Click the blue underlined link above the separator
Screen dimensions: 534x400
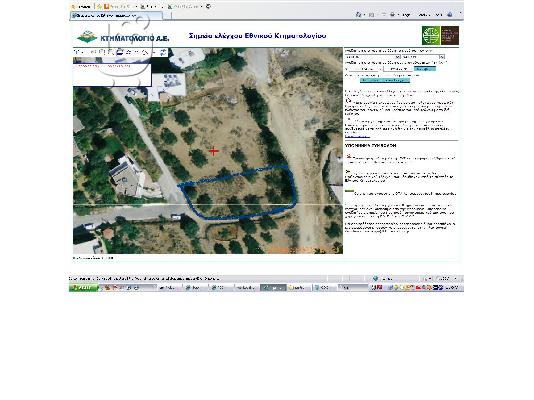click(x=357, y=137)
